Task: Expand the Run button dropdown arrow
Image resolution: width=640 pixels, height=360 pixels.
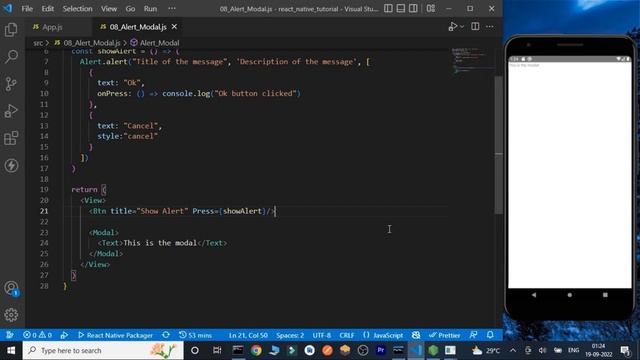Action: coord(462,27)
